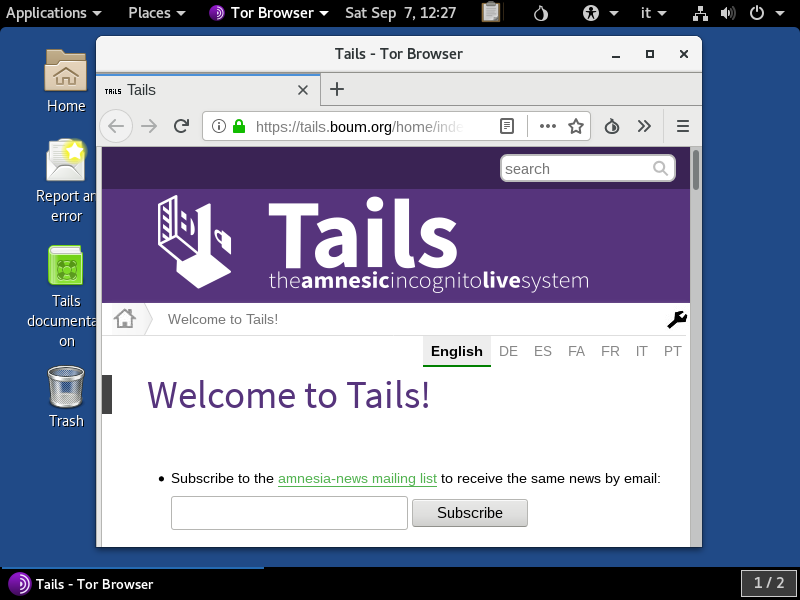Minimize the Tor Browser window

[x=616, y=54]
